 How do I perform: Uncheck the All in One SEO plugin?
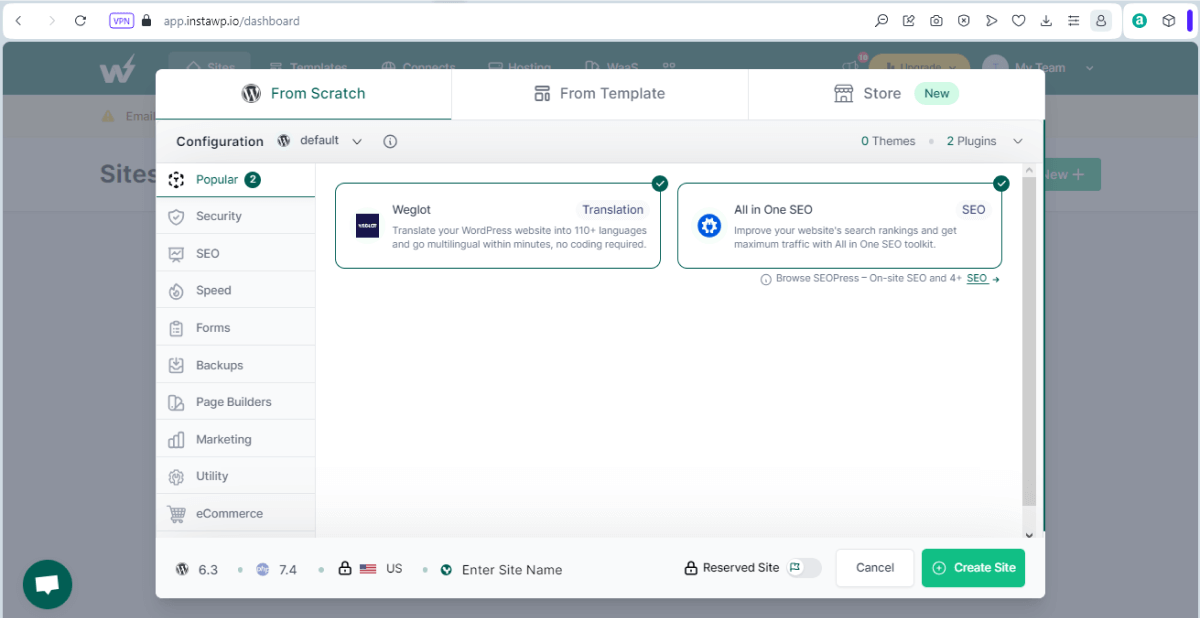pos(1001,183)
